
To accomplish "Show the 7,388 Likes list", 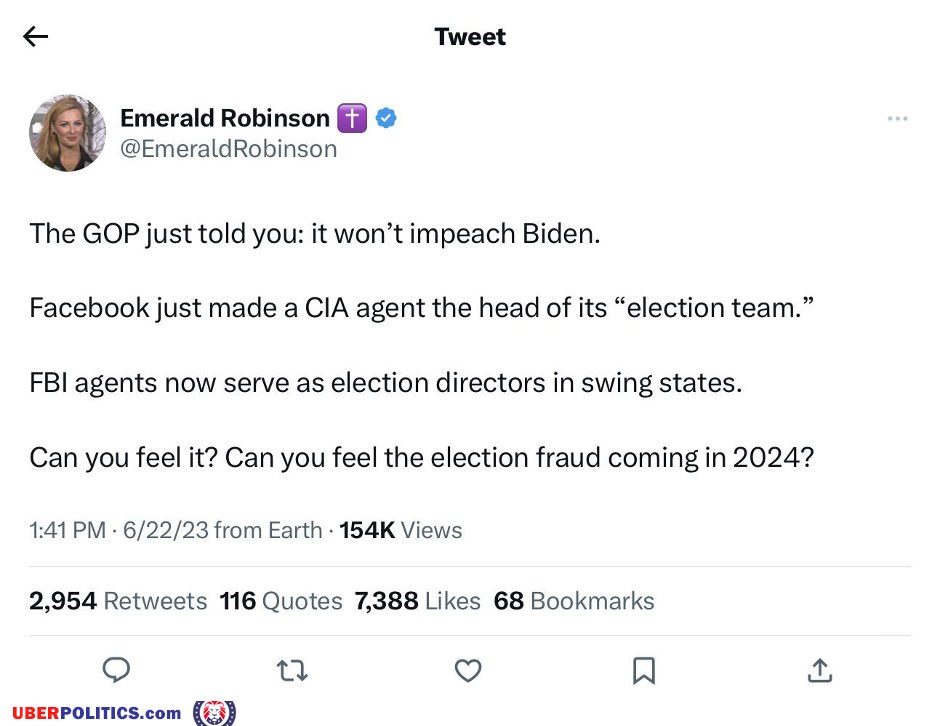I will tap(417, 601).
